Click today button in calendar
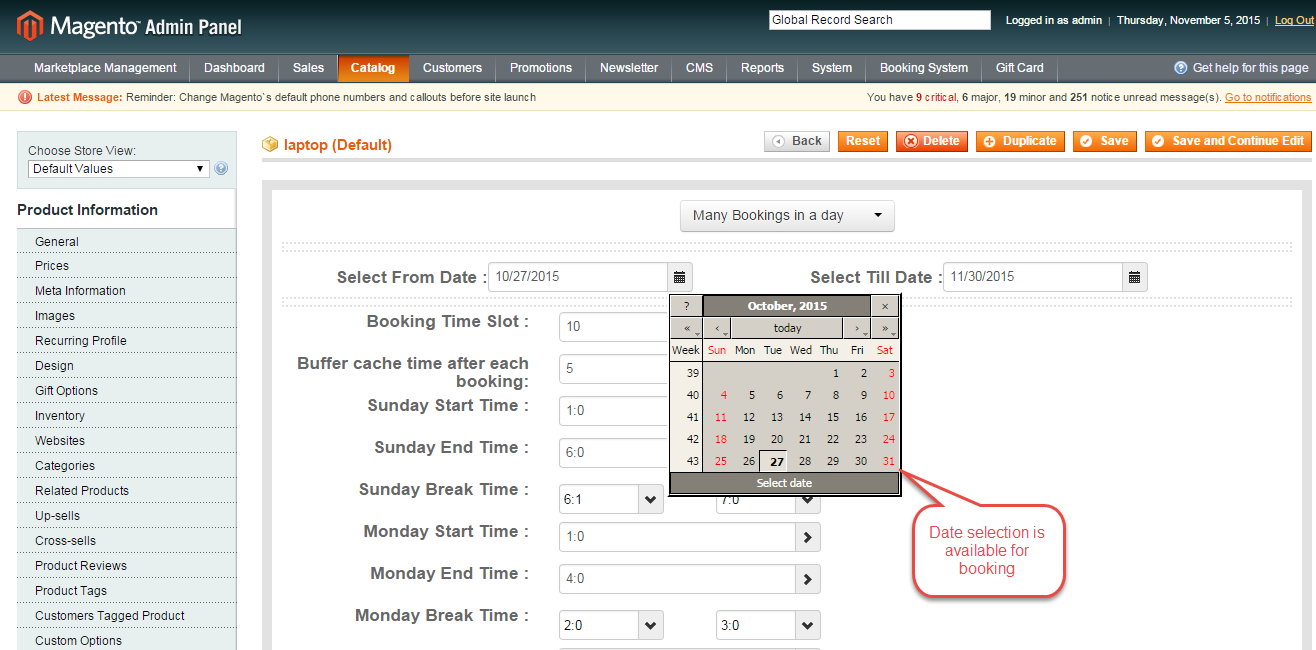This screenshot has width=1316, height=650. 787,328
